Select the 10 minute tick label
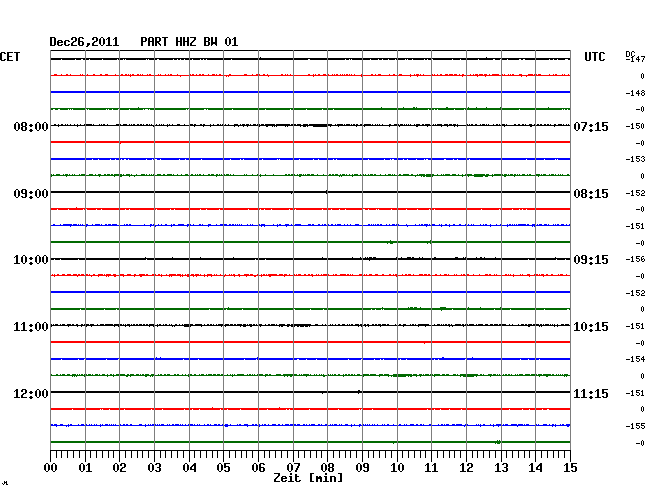 [397, 468]
